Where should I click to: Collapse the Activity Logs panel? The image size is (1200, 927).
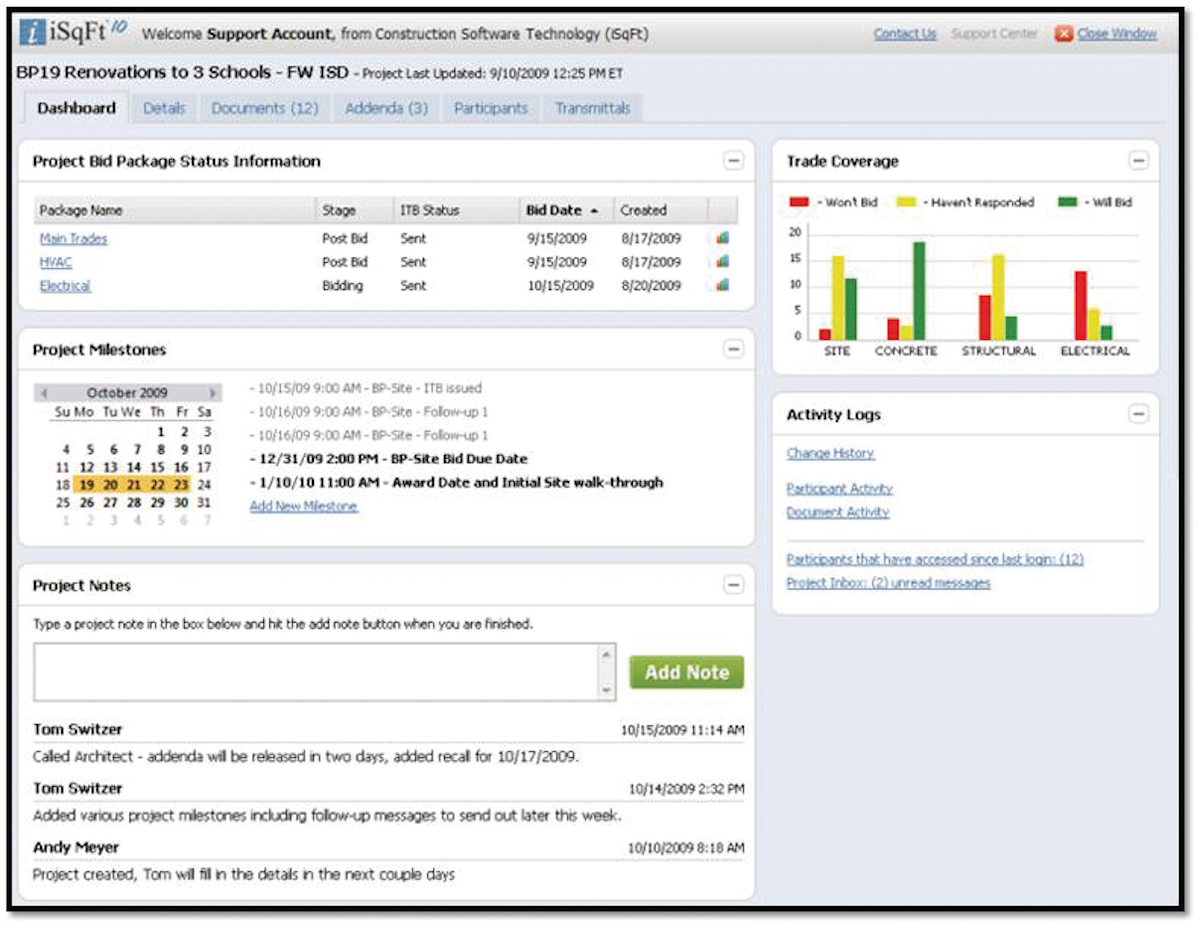[1141, 414]
